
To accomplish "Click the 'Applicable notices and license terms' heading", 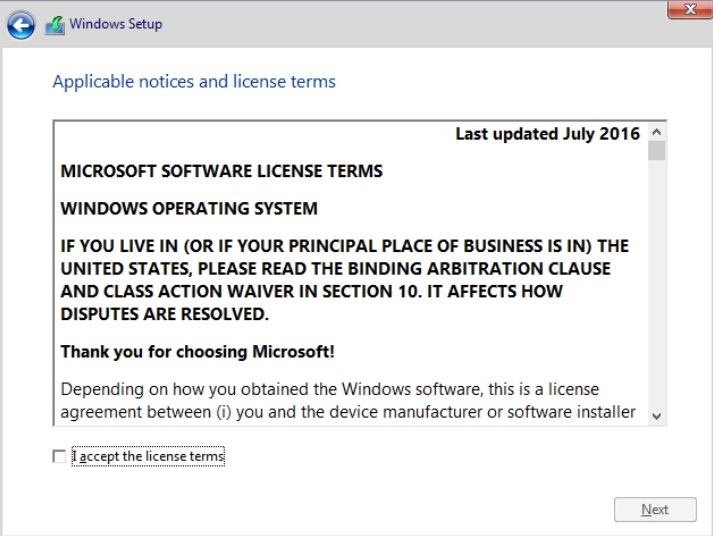I will [194, 82].
